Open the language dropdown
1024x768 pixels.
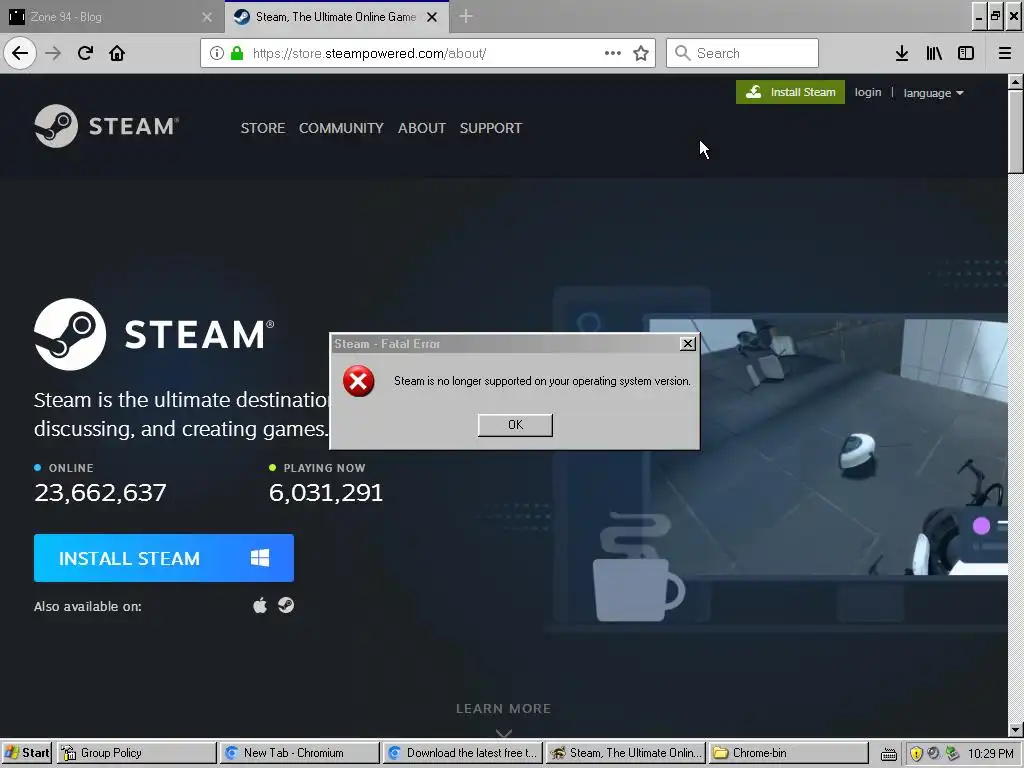tap(933, 93)
